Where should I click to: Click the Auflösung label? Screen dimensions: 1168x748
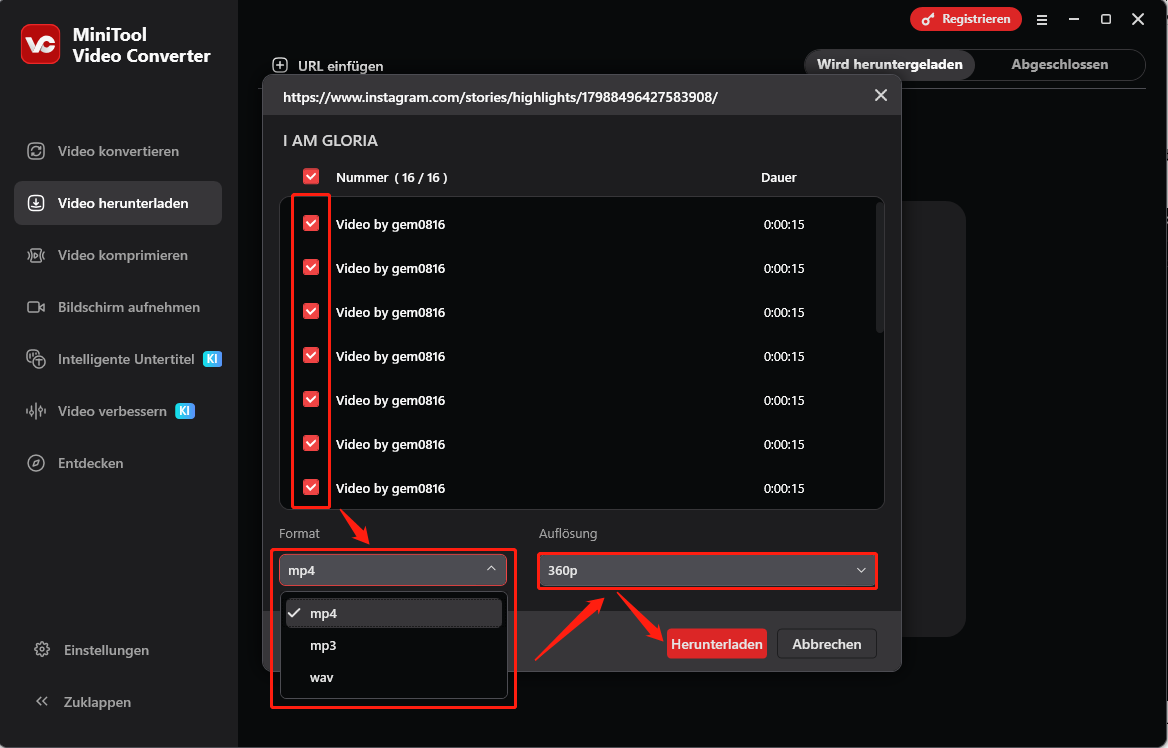point(568,533)
